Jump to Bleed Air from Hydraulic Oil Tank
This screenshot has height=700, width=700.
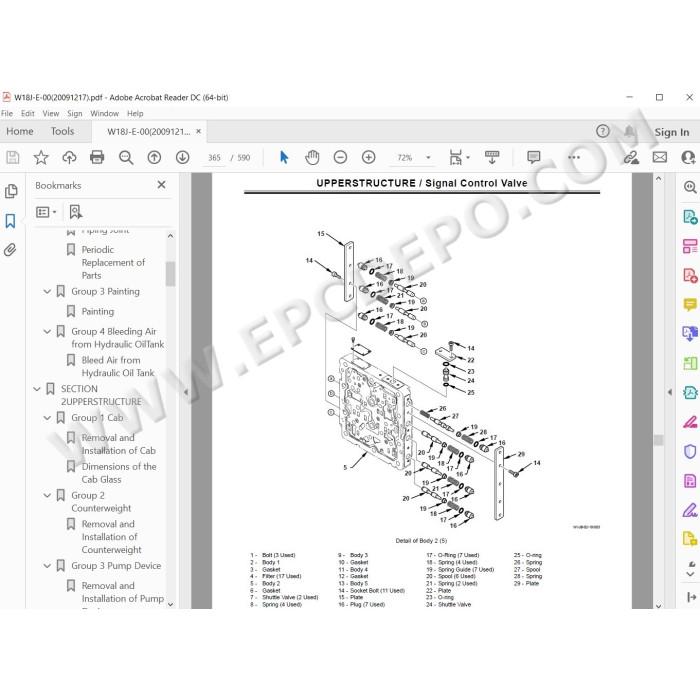click(x=117, y=367)
